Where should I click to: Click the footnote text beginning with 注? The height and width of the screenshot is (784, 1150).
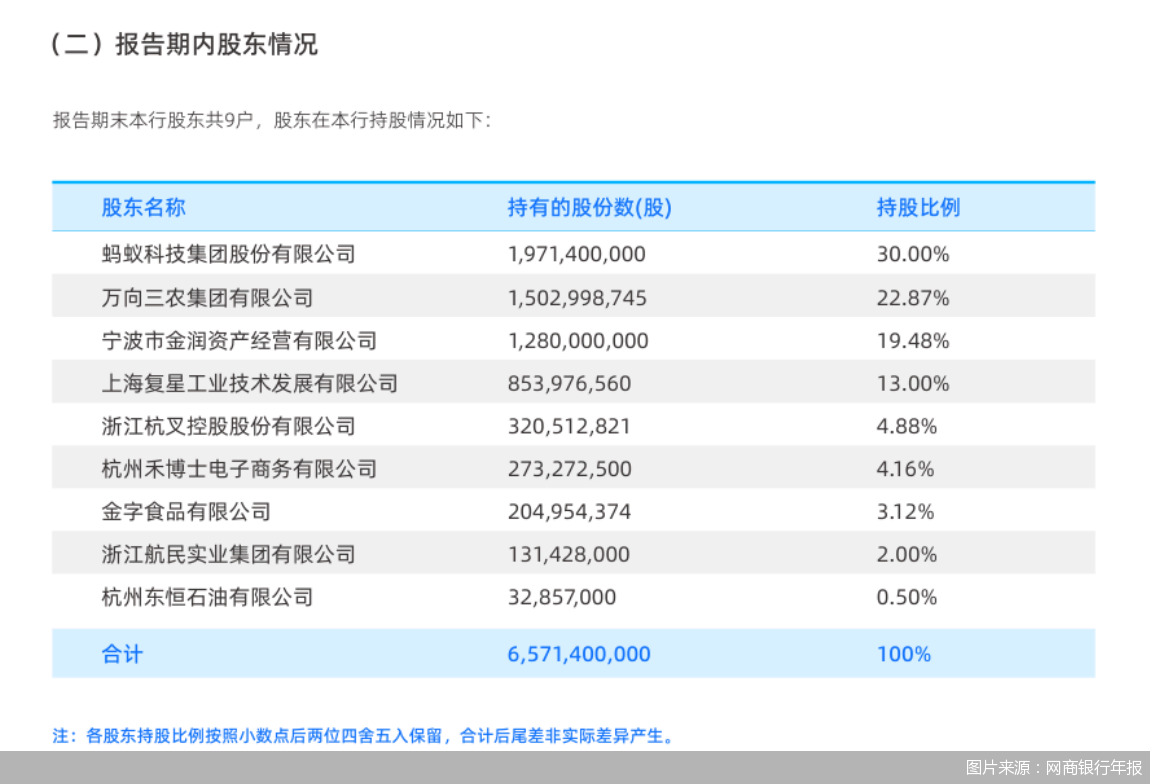[x=362, y=734]
